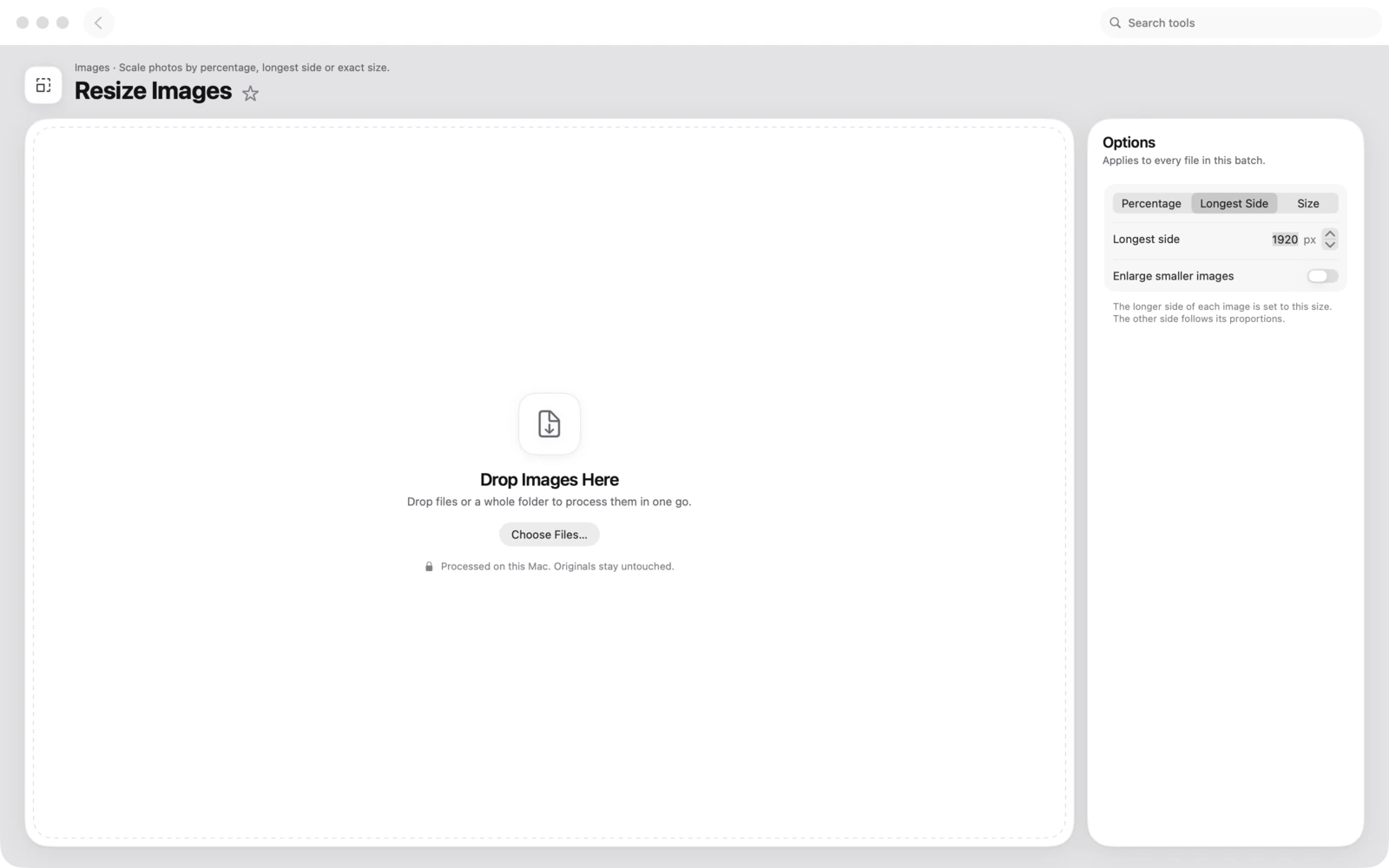Click 'Applies to every file in this batch'

pos(1183,161)
